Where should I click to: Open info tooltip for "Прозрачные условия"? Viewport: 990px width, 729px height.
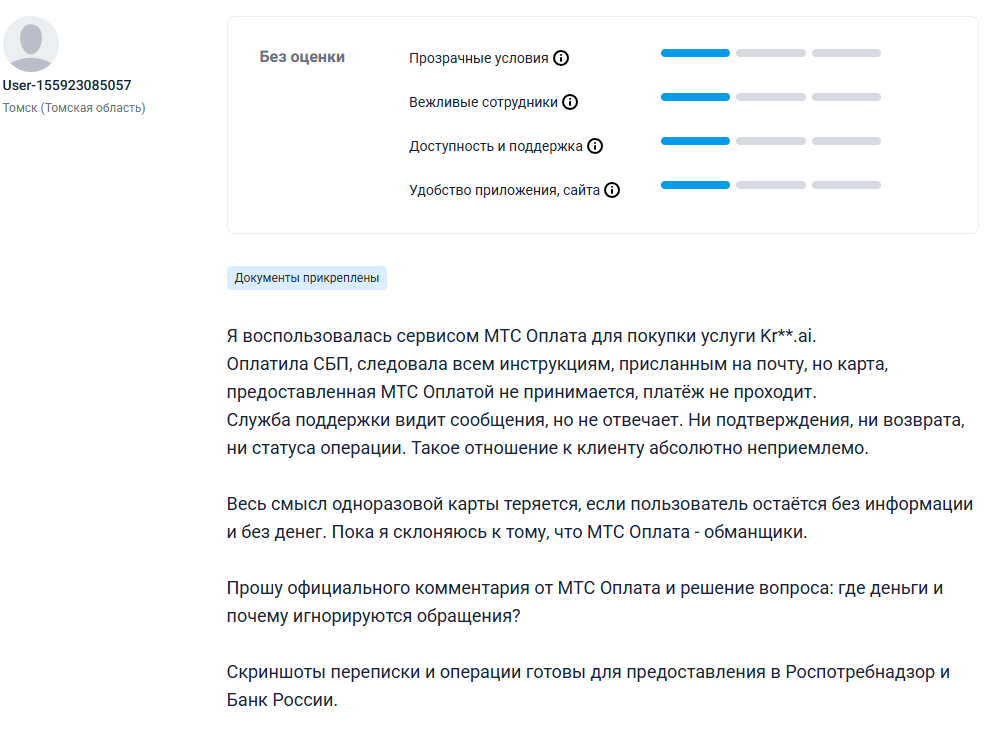(561, 57)
